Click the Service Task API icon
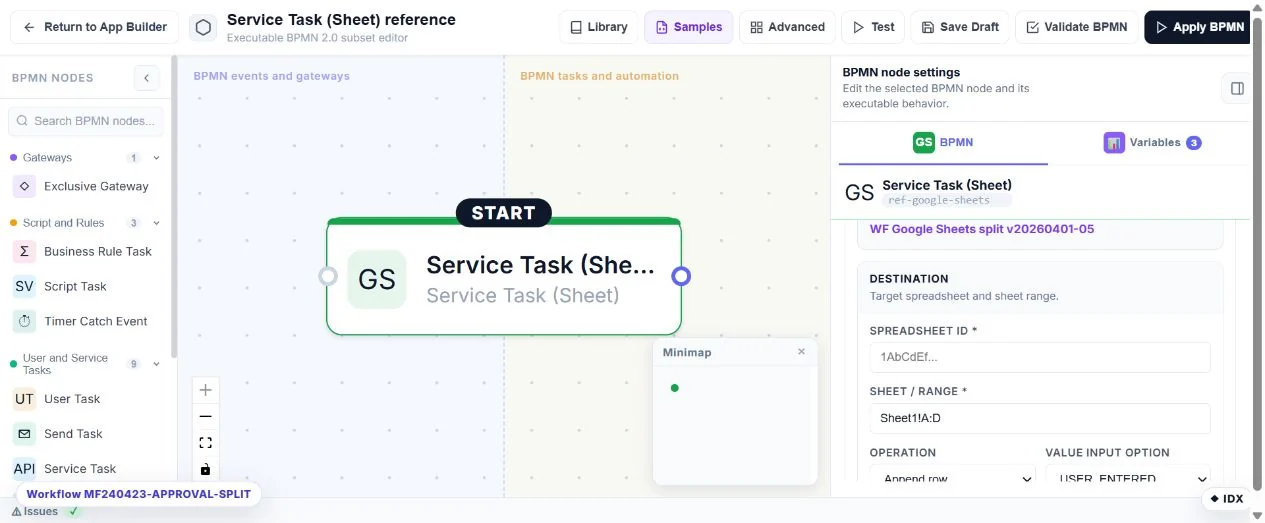The width and height of the screenshot is (1265, 523). (x=25, y=469)
